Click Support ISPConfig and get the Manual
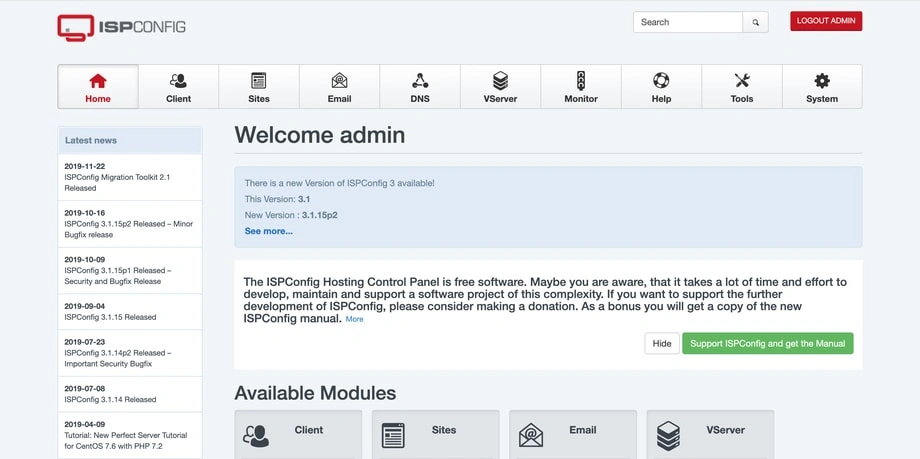Image resolution: width=920 pixels, height=459 pixels. pos(767,343)
